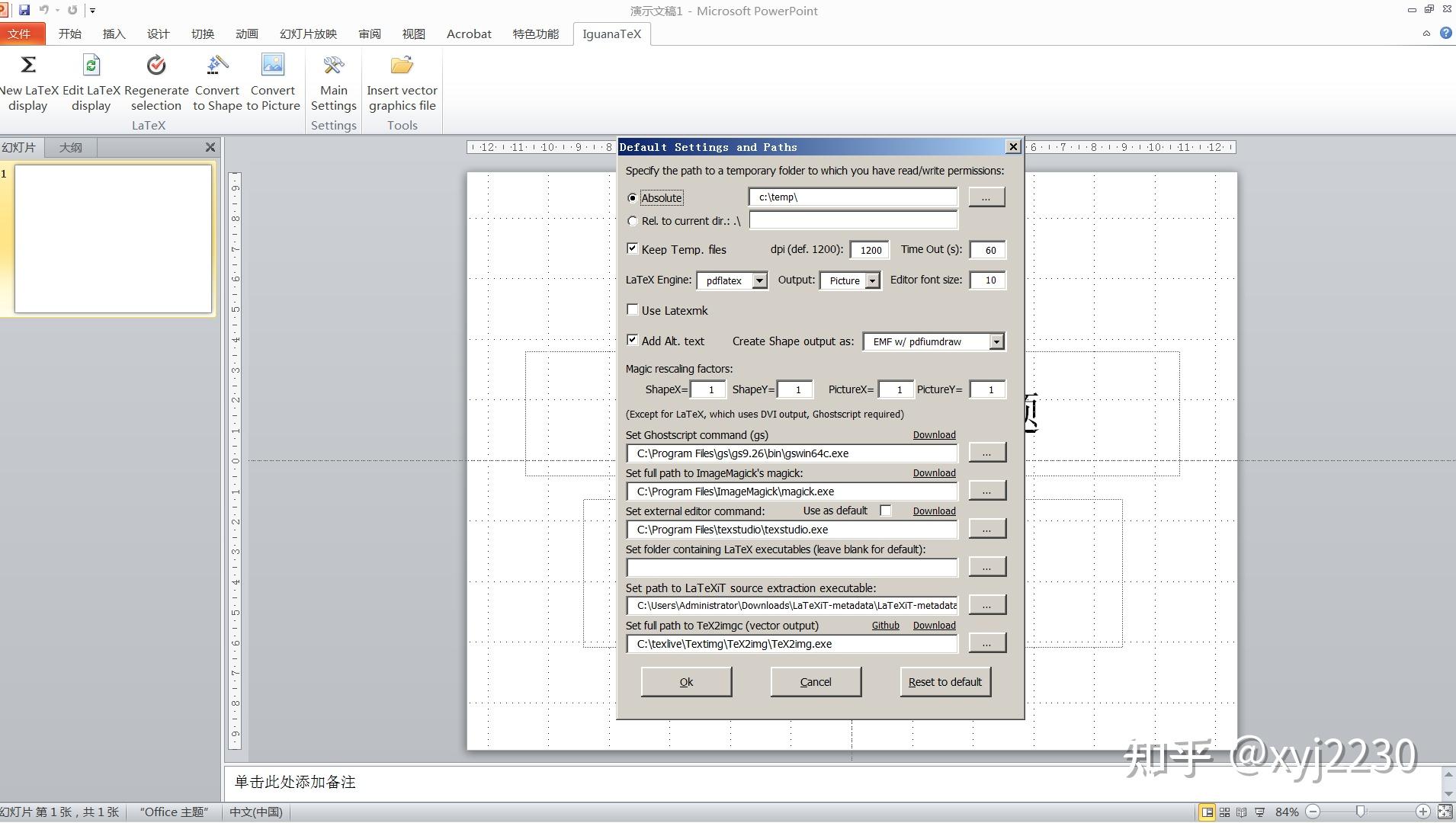
Task: Click the Convert to Picture icon
Action: click(x=273, y=66)
